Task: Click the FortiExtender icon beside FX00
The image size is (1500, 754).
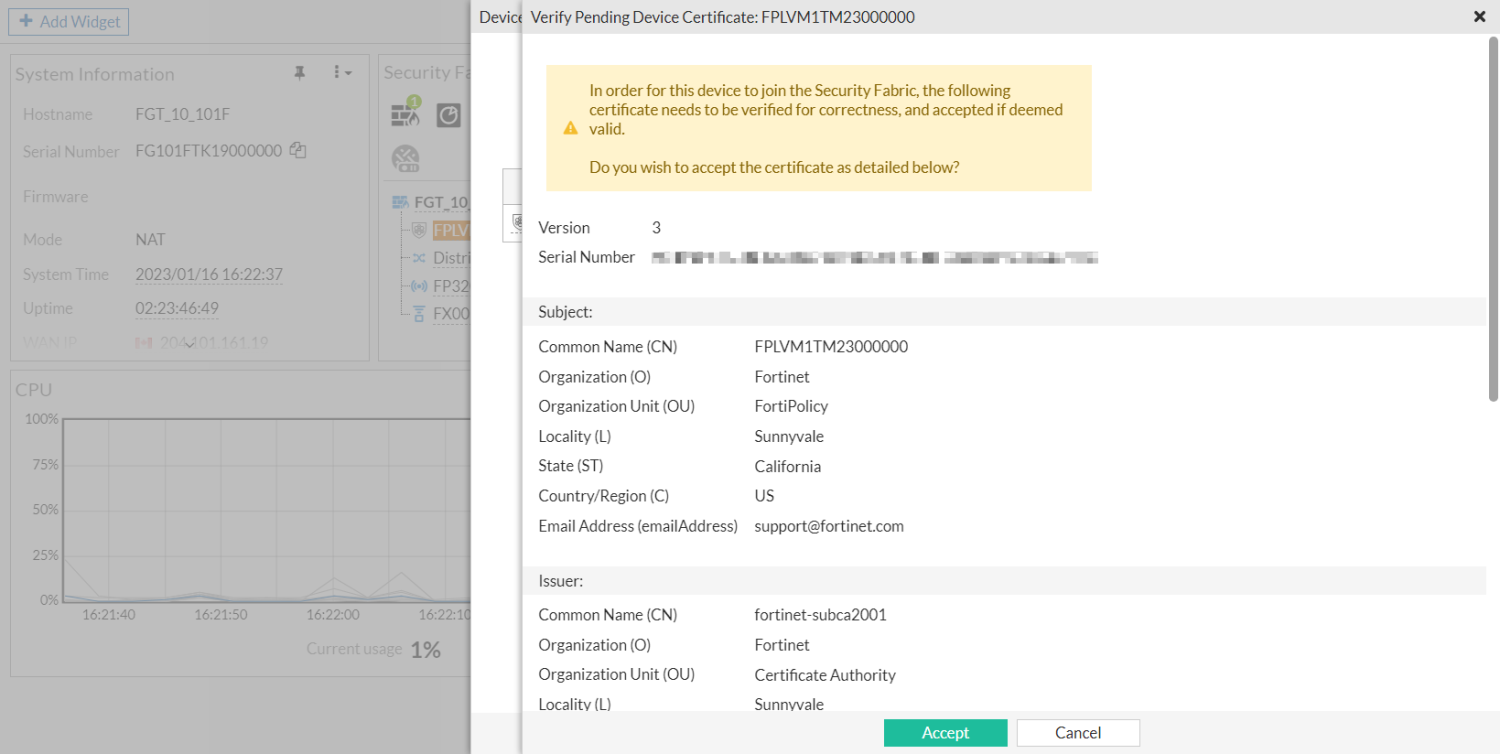Action: tap(420, 312)
